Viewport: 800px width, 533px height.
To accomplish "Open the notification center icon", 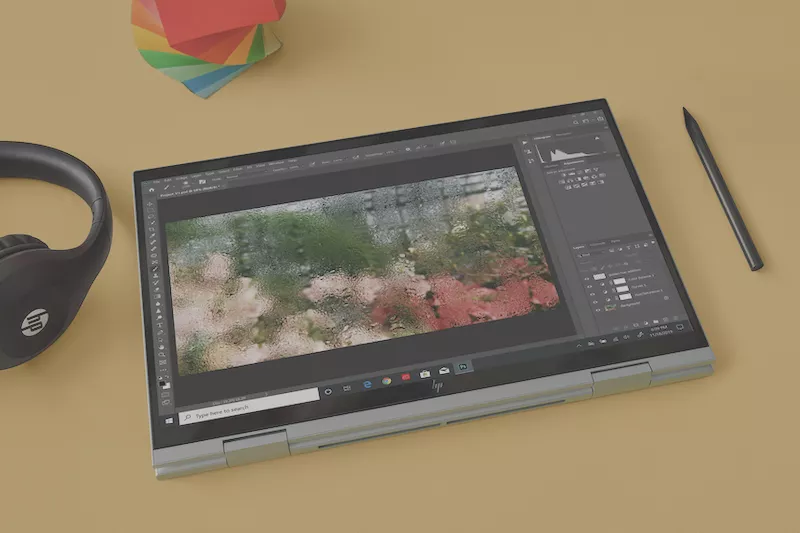I will (680, 327).
